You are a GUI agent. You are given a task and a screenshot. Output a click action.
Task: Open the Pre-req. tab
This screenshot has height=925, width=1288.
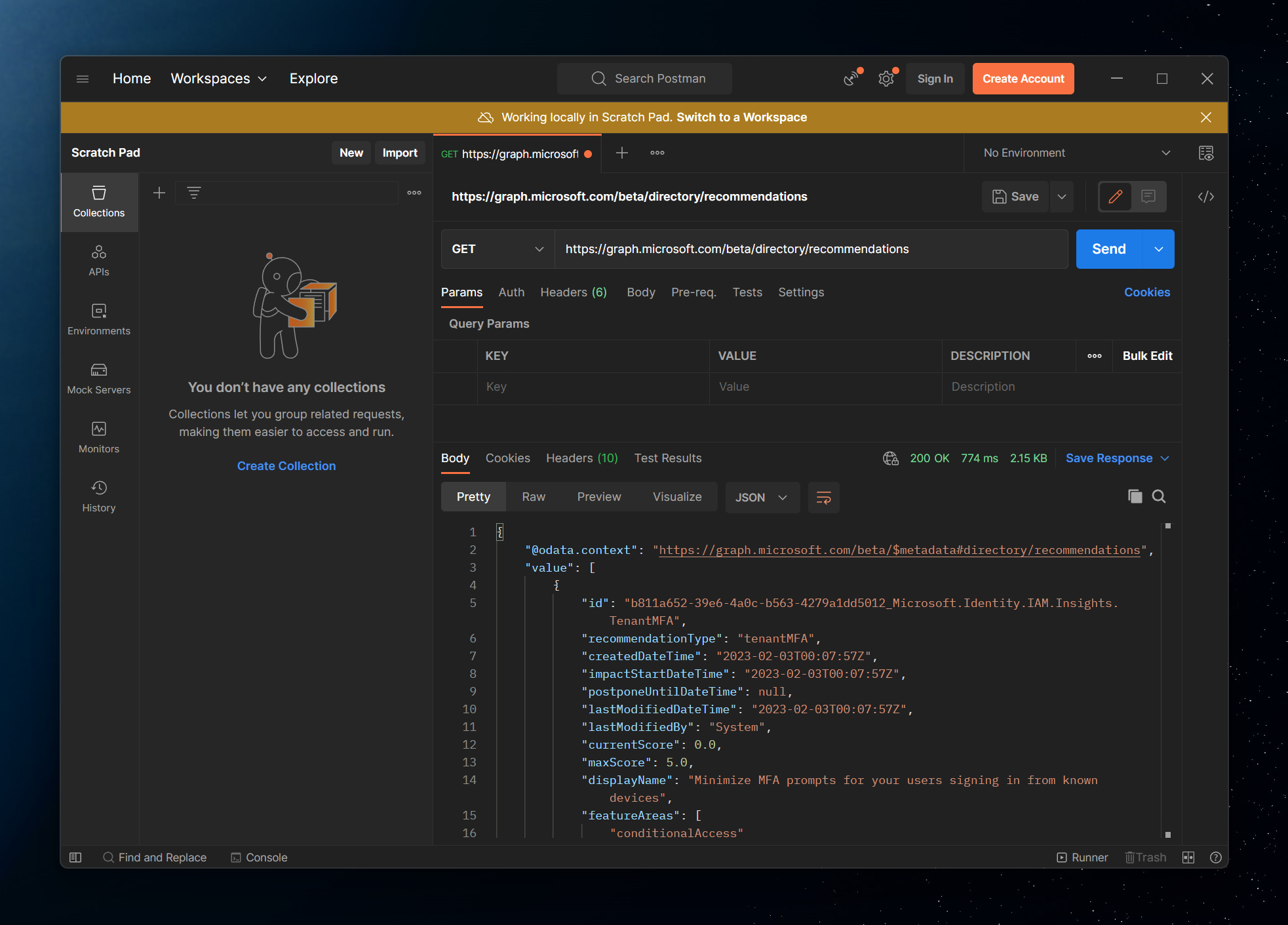coord(693,292)
